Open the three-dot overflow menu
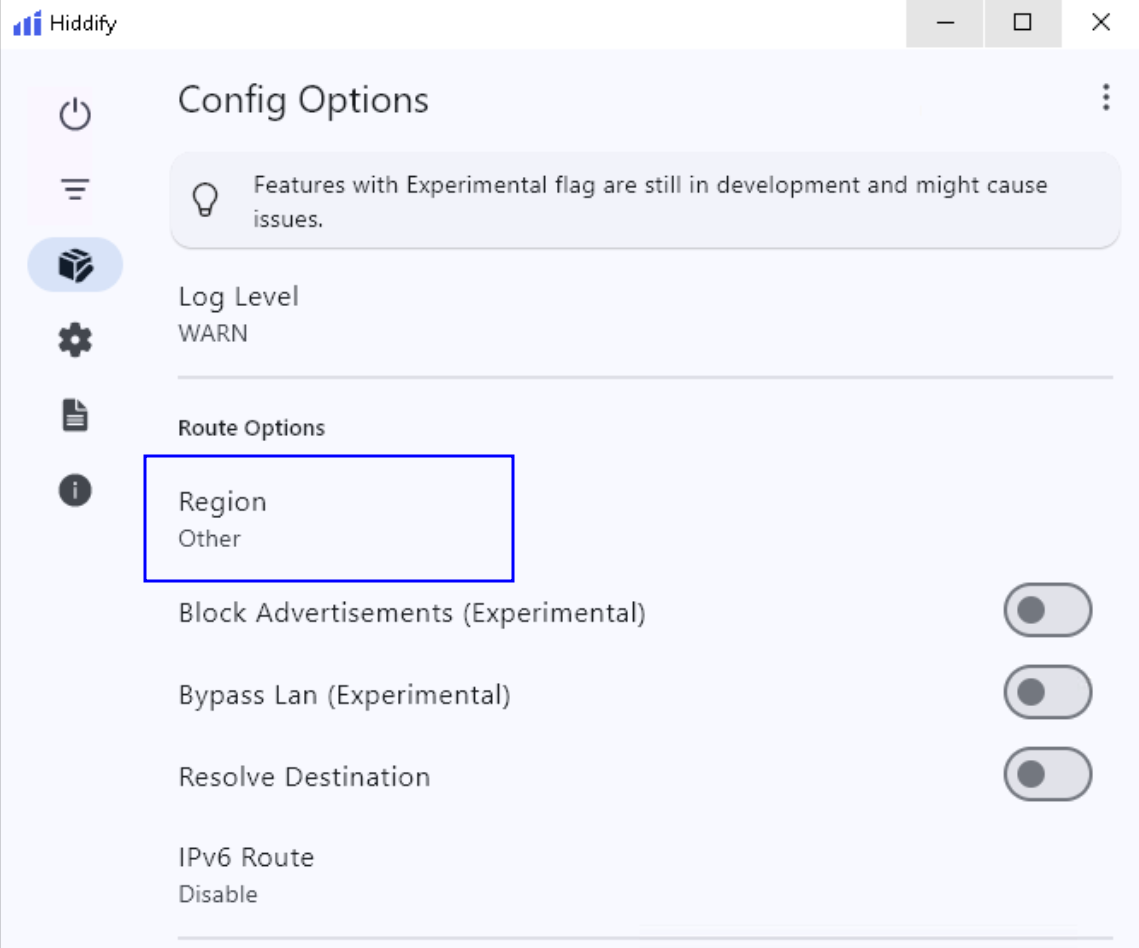 [1105, 98]
